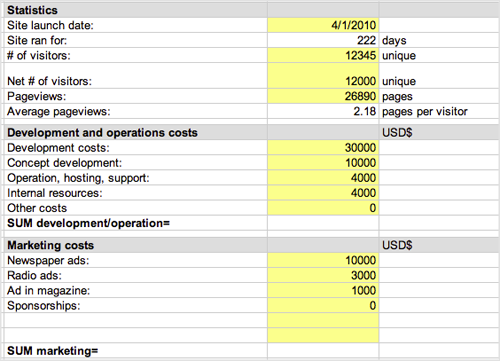Select the 10000 concept development cell
The image size is (500, 361).
(323, 163)
